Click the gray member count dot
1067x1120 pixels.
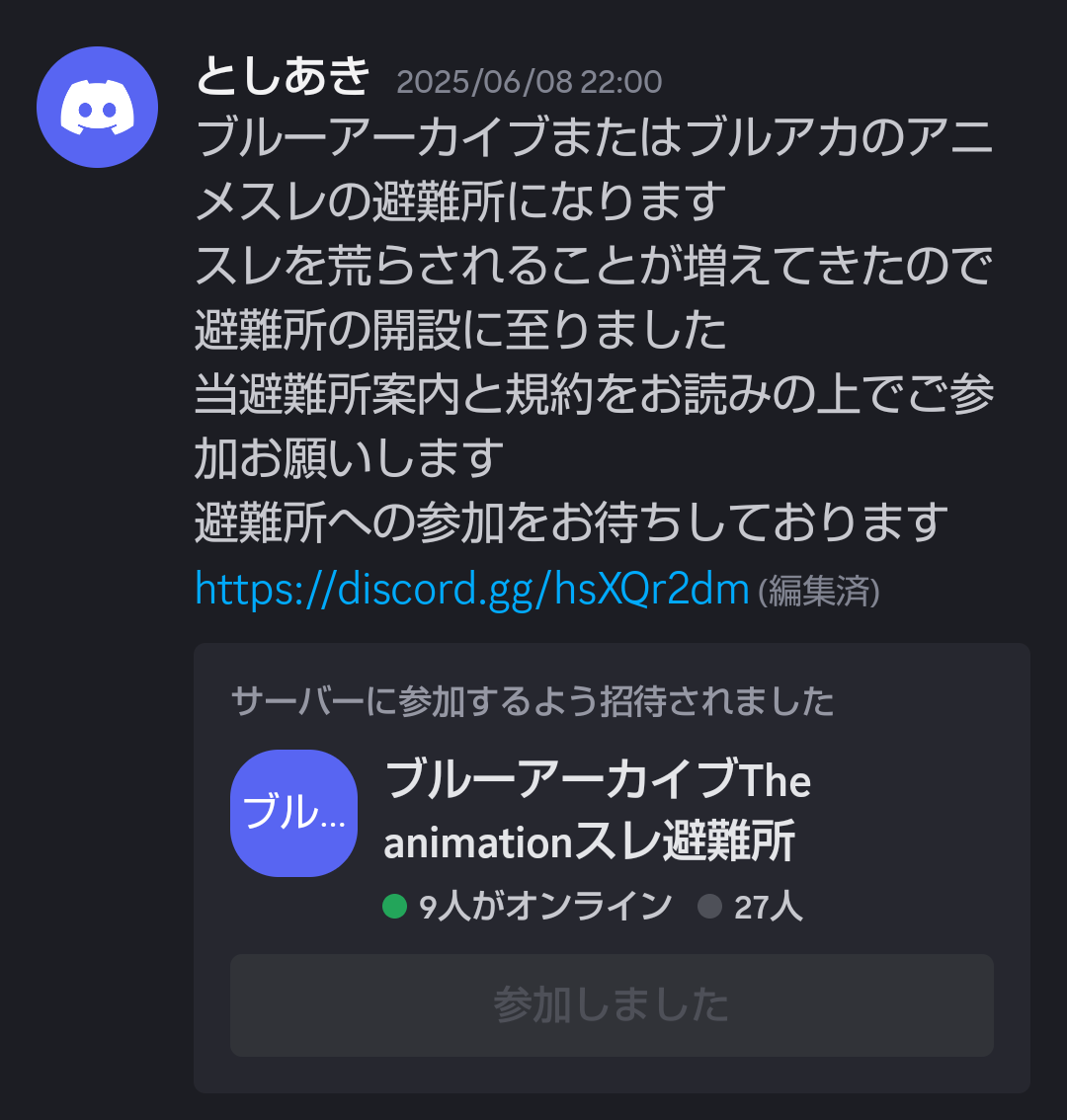709,906
